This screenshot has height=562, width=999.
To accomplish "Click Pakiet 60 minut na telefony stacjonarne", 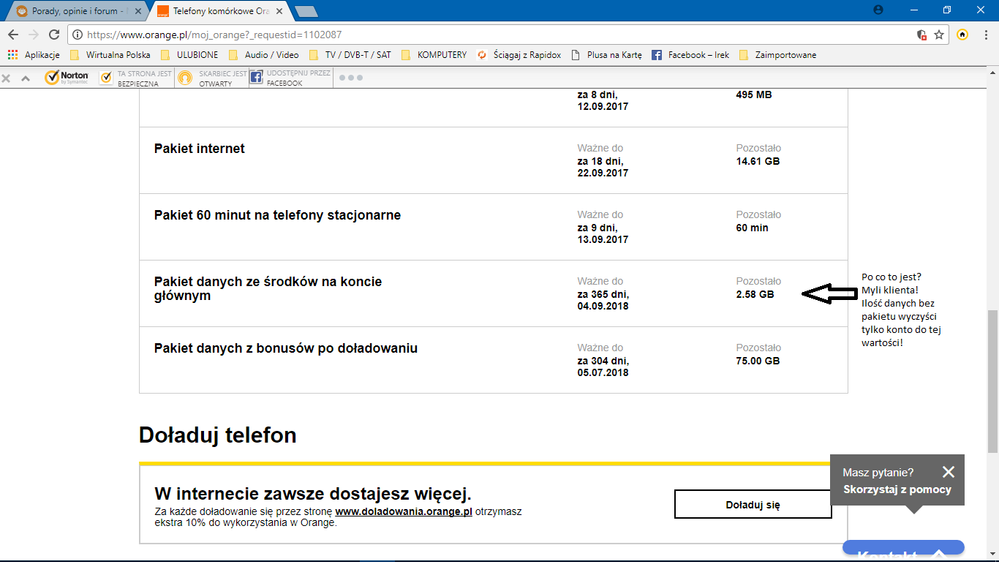I will pyautogui.click(x=277, y=215).
